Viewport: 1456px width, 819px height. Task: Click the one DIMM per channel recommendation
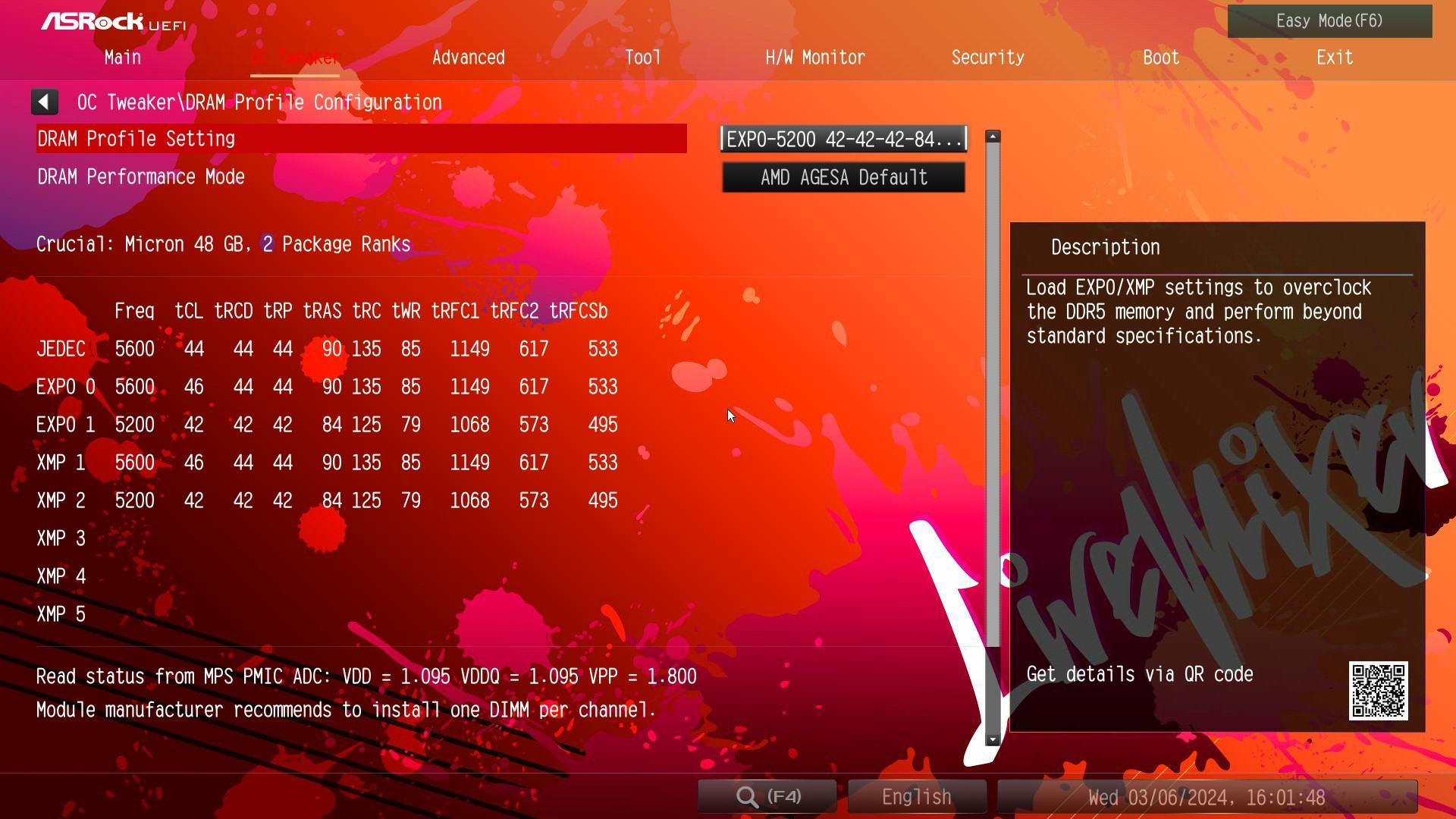click(x=346, y=710)
